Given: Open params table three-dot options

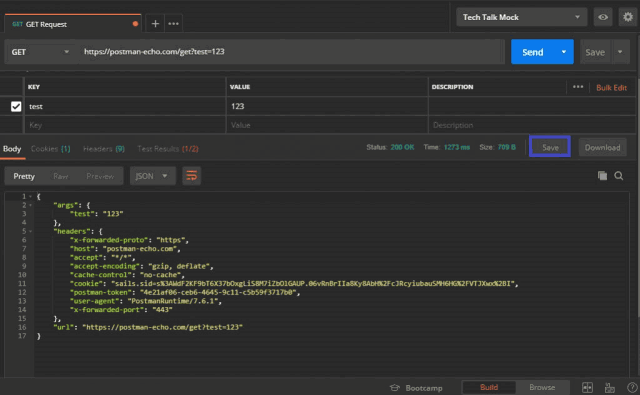Looking at the screenshot, I should pyautogui.click(x=578, y=87).
